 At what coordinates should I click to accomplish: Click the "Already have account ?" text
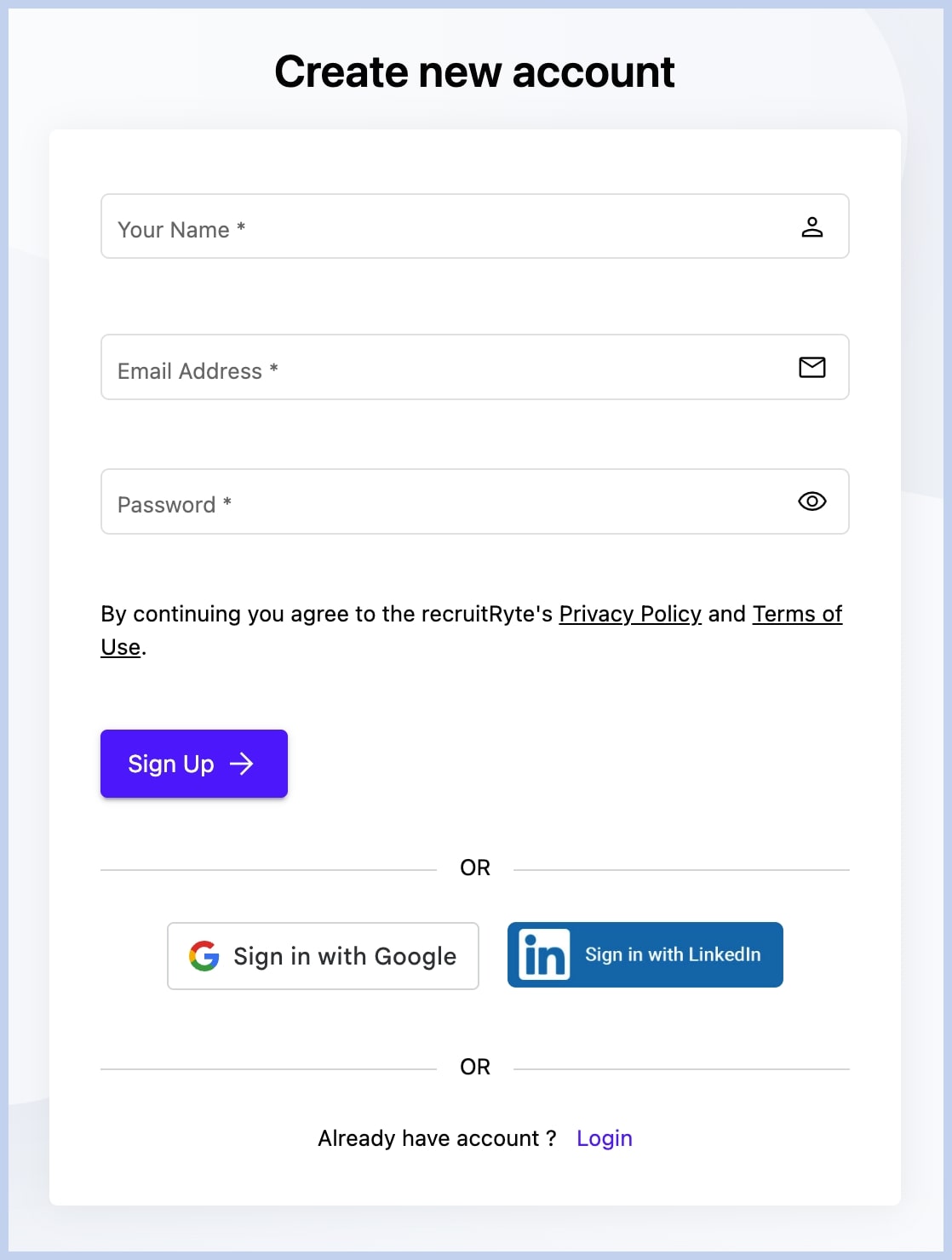[x=437, y=1138]
